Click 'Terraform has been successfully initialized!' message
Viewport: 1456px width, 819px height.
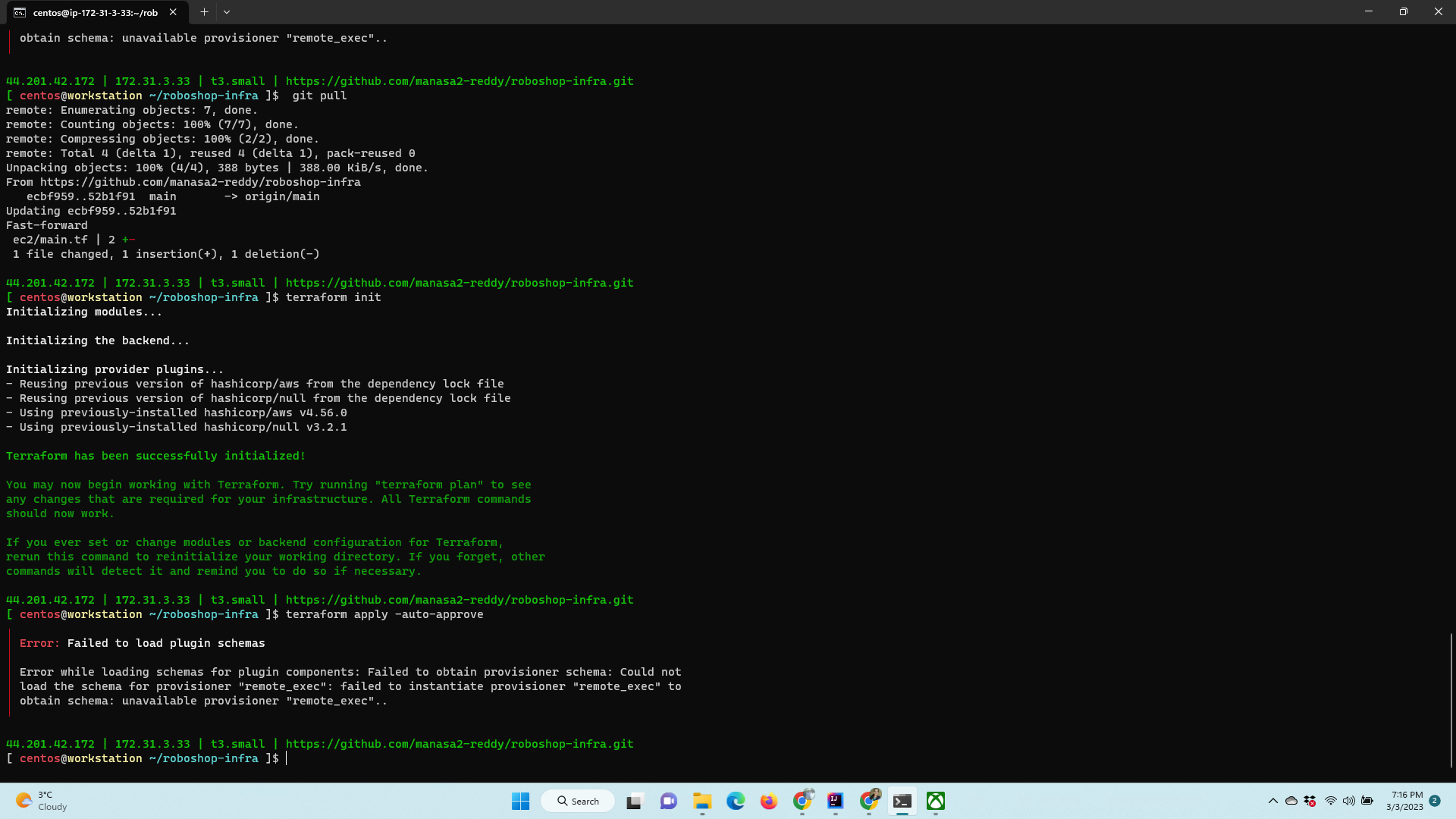tap(155, 456)
